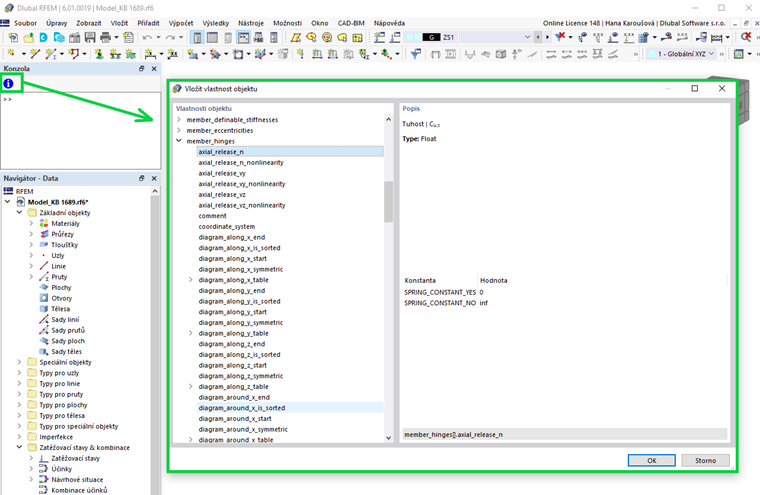Viewport: 760px width, 495px height.
Task: Click the save diskette icon
Action: pos(90,37)
